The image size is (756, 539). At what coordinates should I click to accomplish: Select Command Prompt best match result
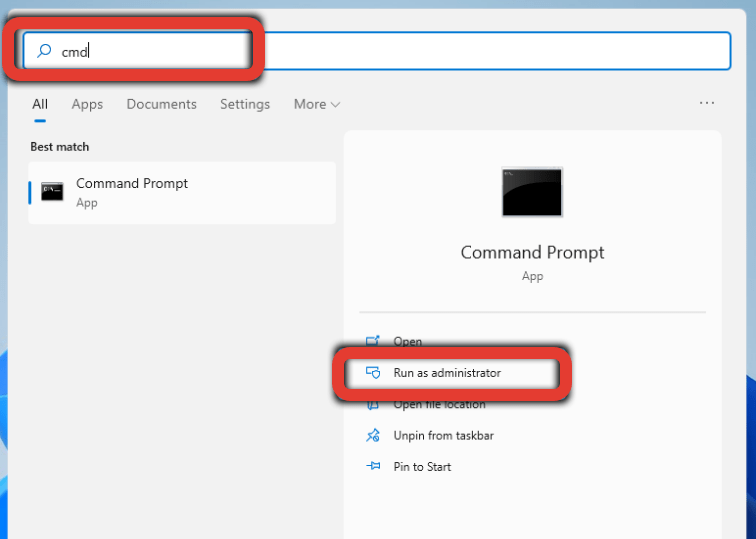click(182, 193)
